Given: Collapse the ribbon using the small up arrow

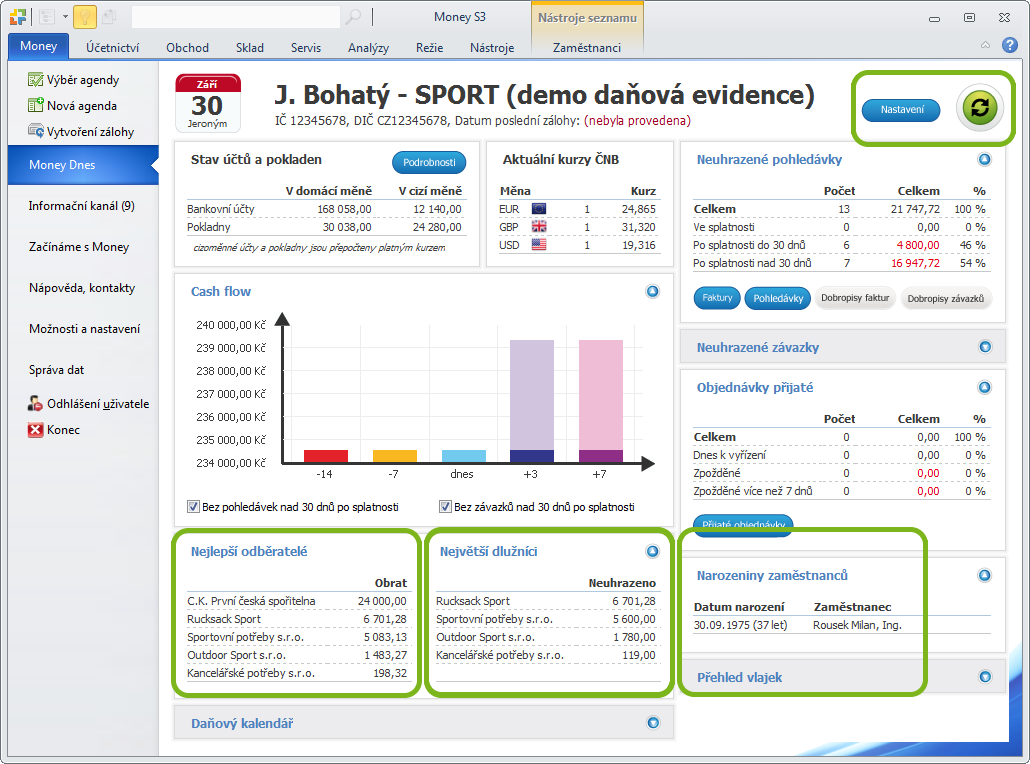Looking at the screenshot, I should (985, 45).
